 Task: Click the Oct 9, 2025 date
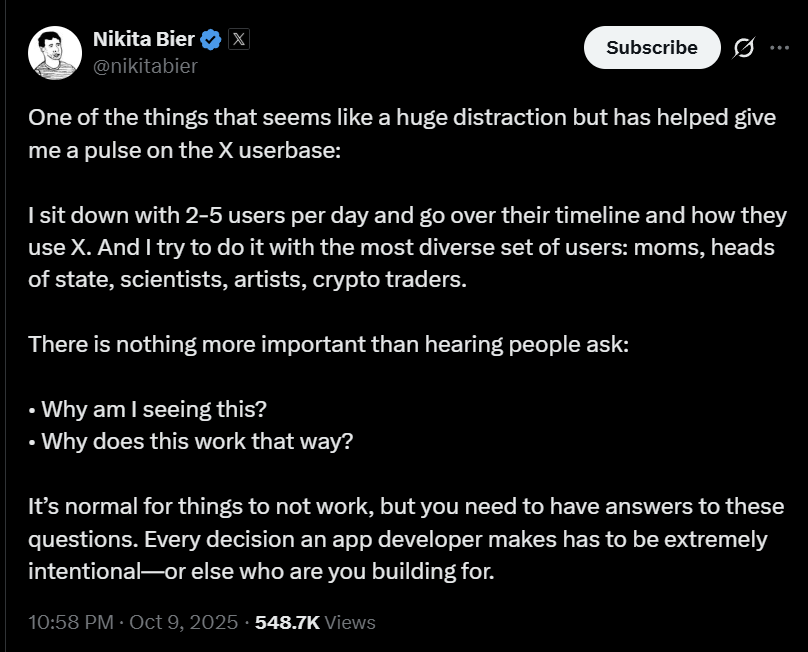click(182, 622)
